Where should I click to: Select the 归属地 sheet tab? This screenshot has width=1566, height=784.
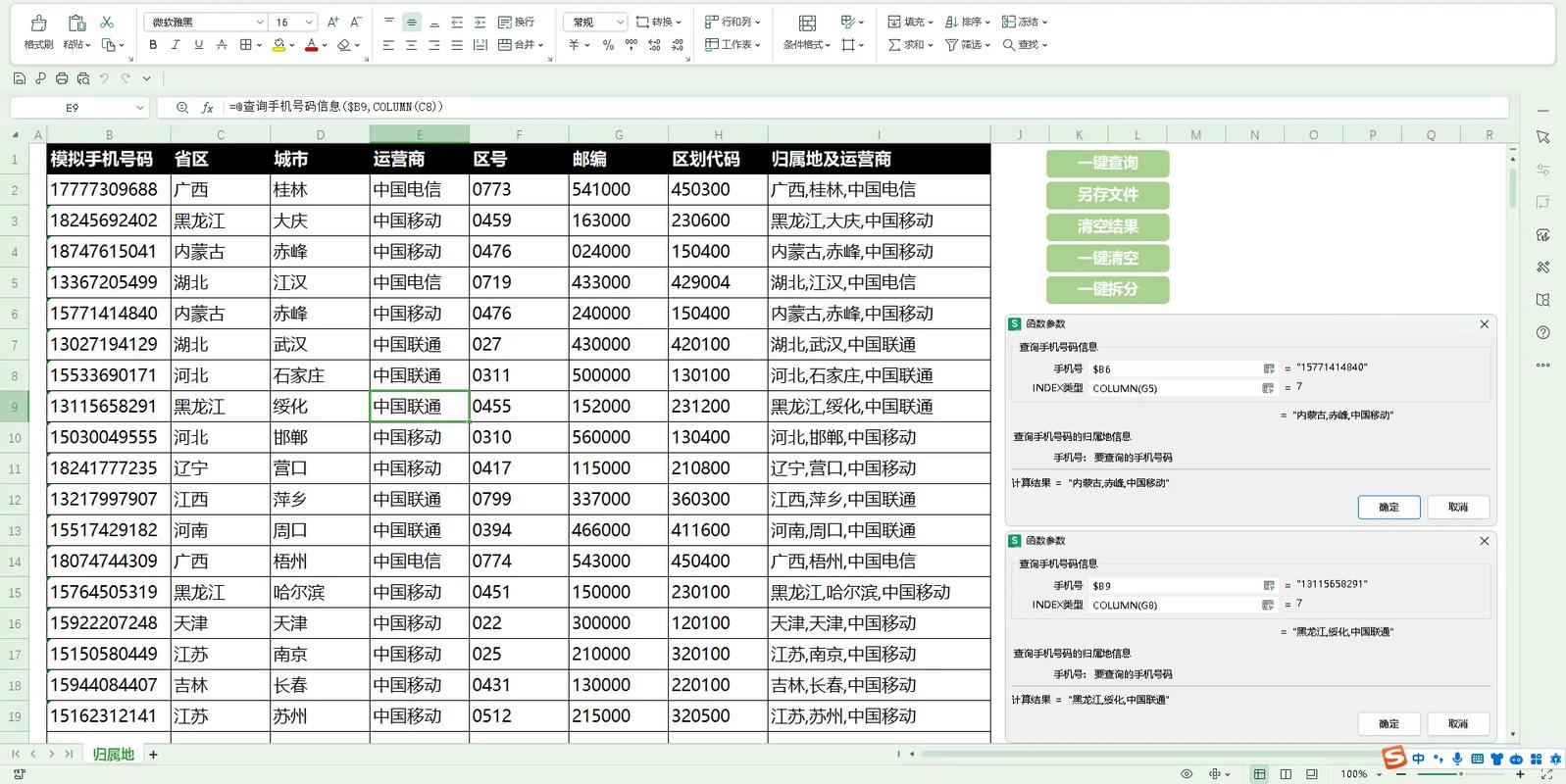coord(114,755)
